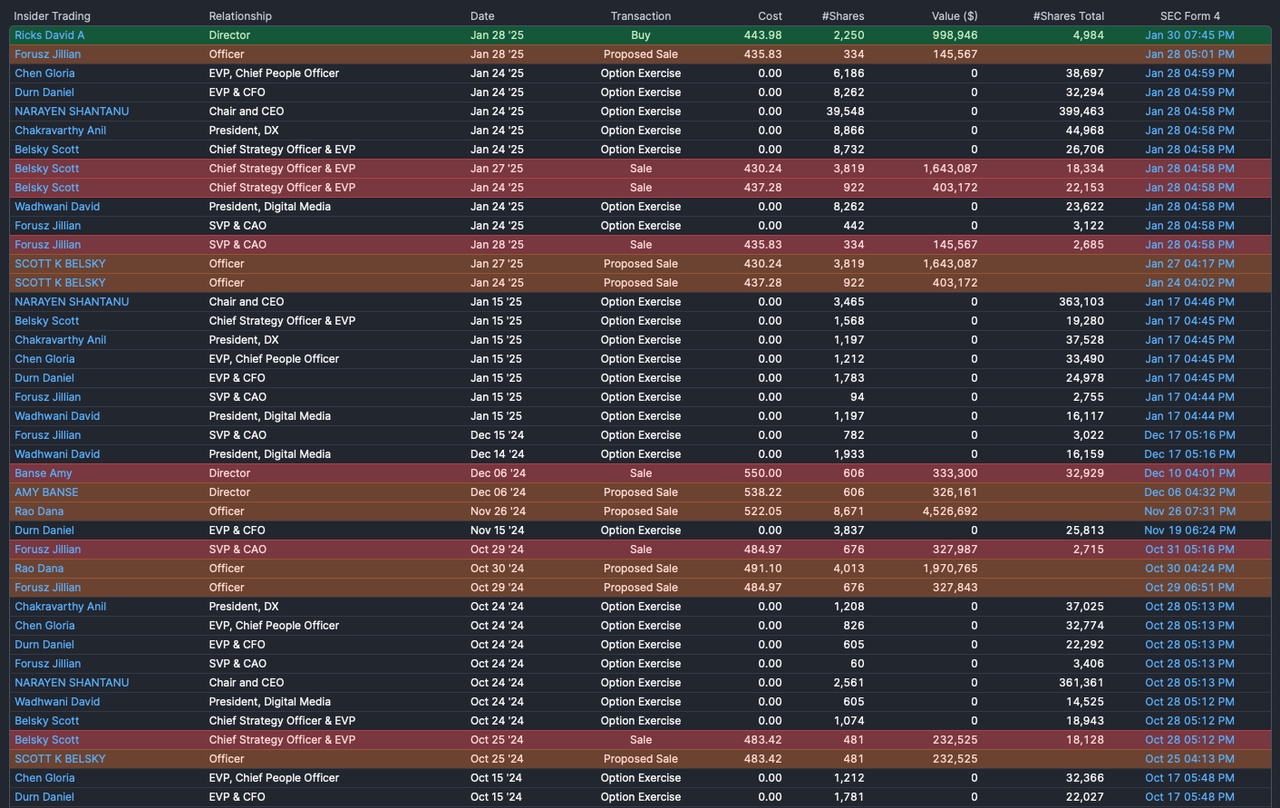
Task: Select the Oct 30 '24 date cell
Action: coord(497,568)
